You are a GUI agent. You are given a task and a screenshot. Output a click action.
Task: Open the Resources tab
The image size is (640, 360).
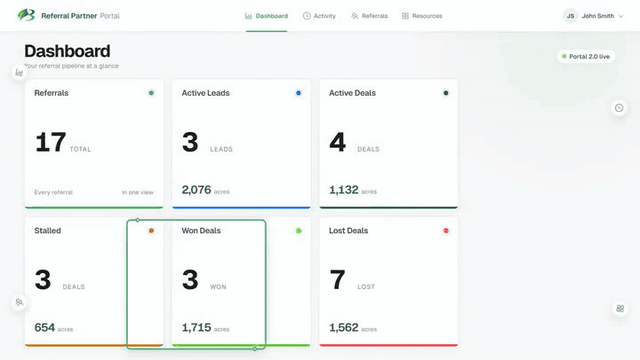click(x=422, y=16)
